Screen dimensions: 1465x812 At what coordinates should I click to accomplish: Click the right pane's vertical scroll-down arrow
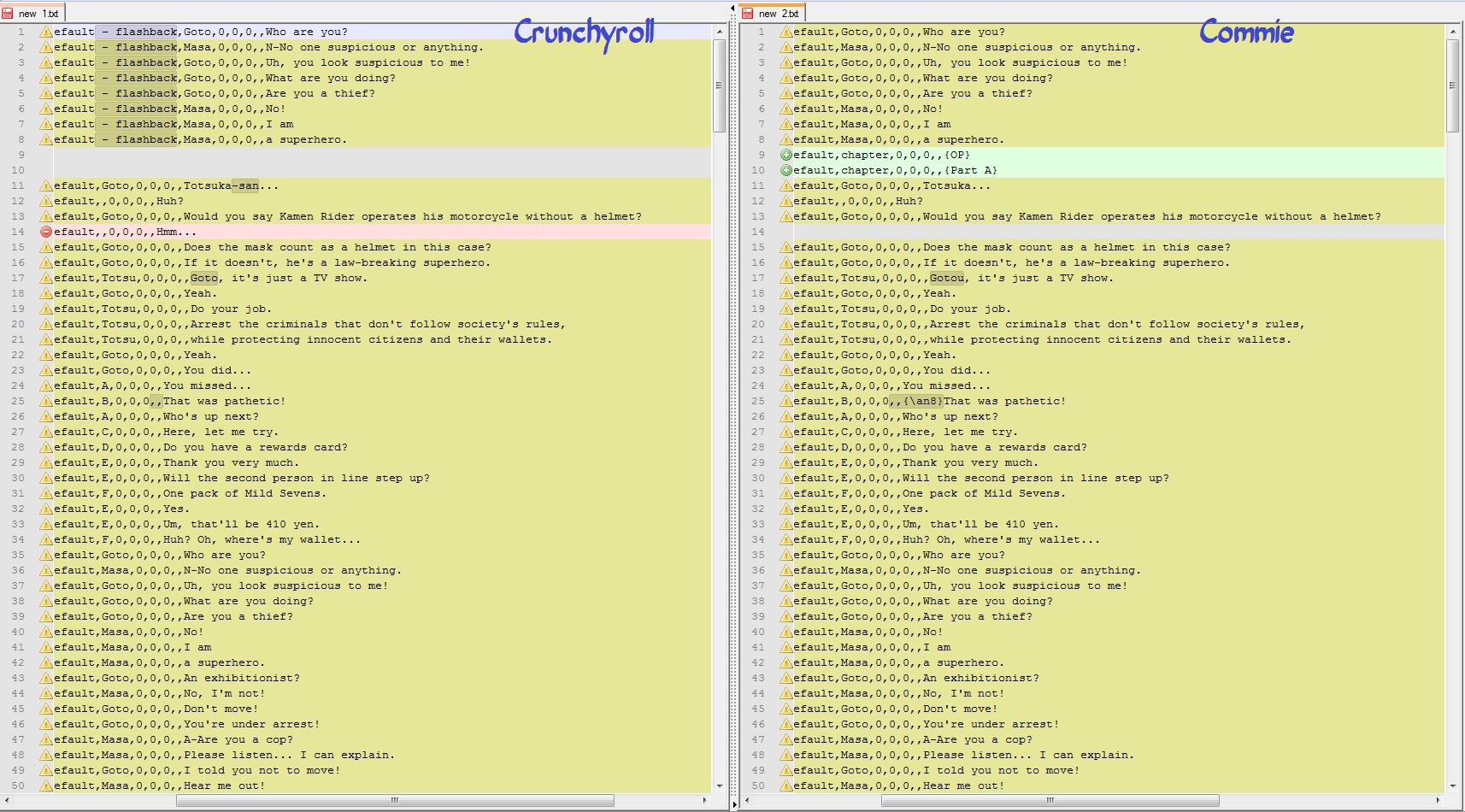pos(1452,786)
